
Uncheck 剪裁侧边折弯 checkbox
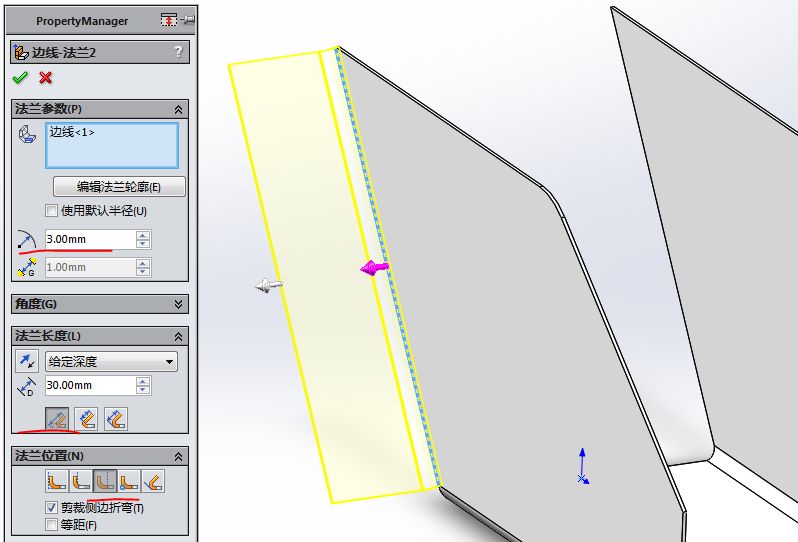51,507
